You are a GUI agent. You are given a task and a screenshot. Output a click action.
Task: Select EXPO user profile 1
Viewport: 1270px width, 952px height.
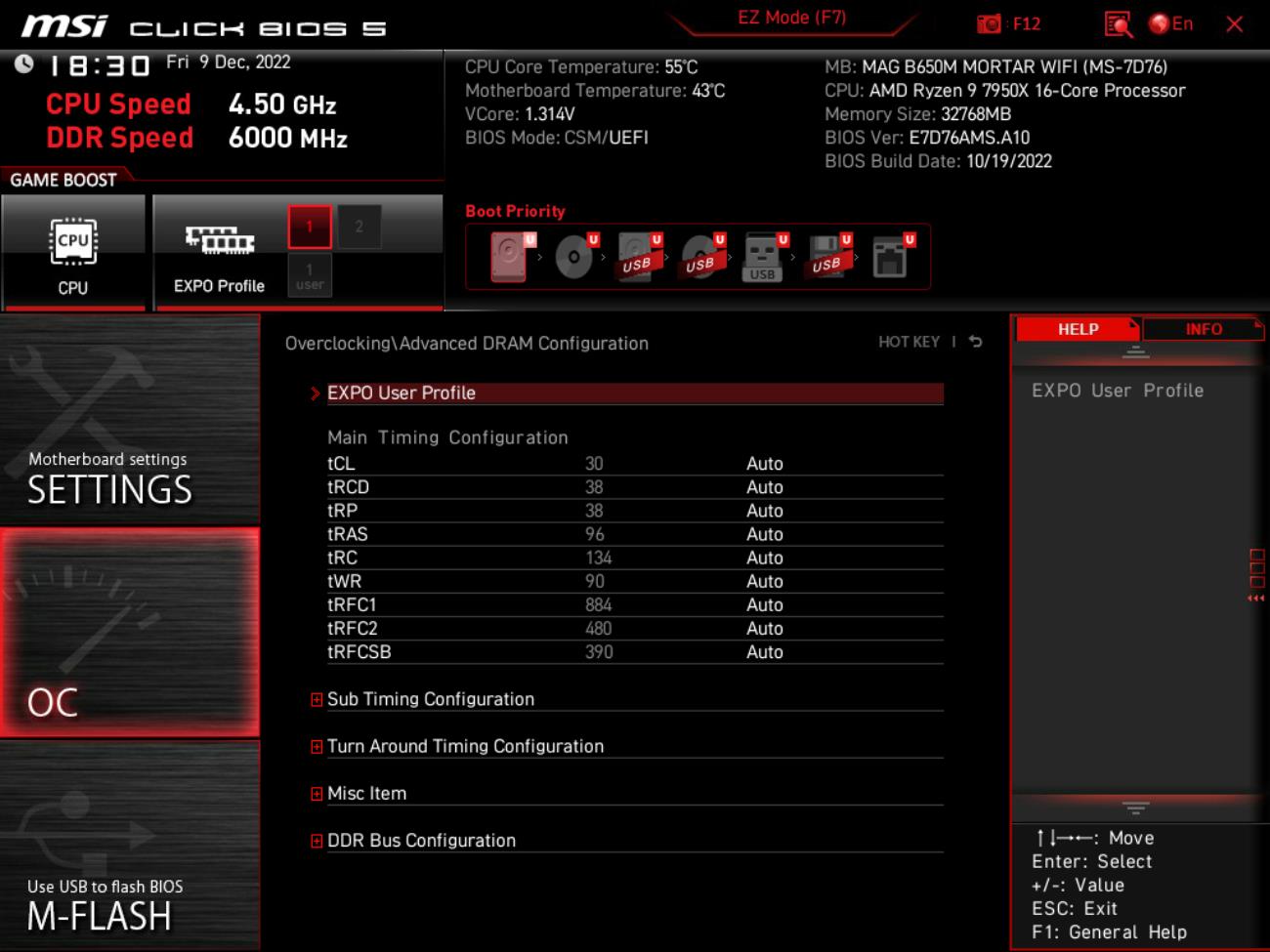tap(310, 275)
